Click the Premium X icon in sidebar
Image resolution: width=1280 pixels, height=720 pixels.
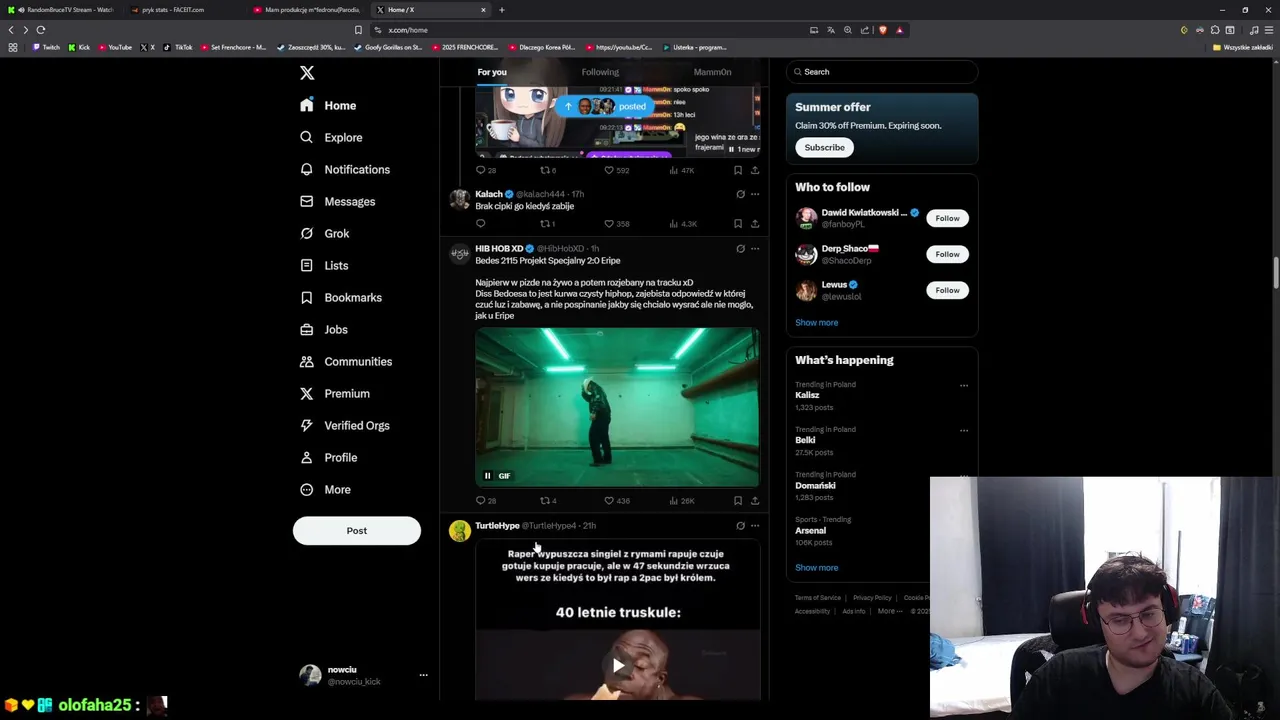click(x=306, y=393)
